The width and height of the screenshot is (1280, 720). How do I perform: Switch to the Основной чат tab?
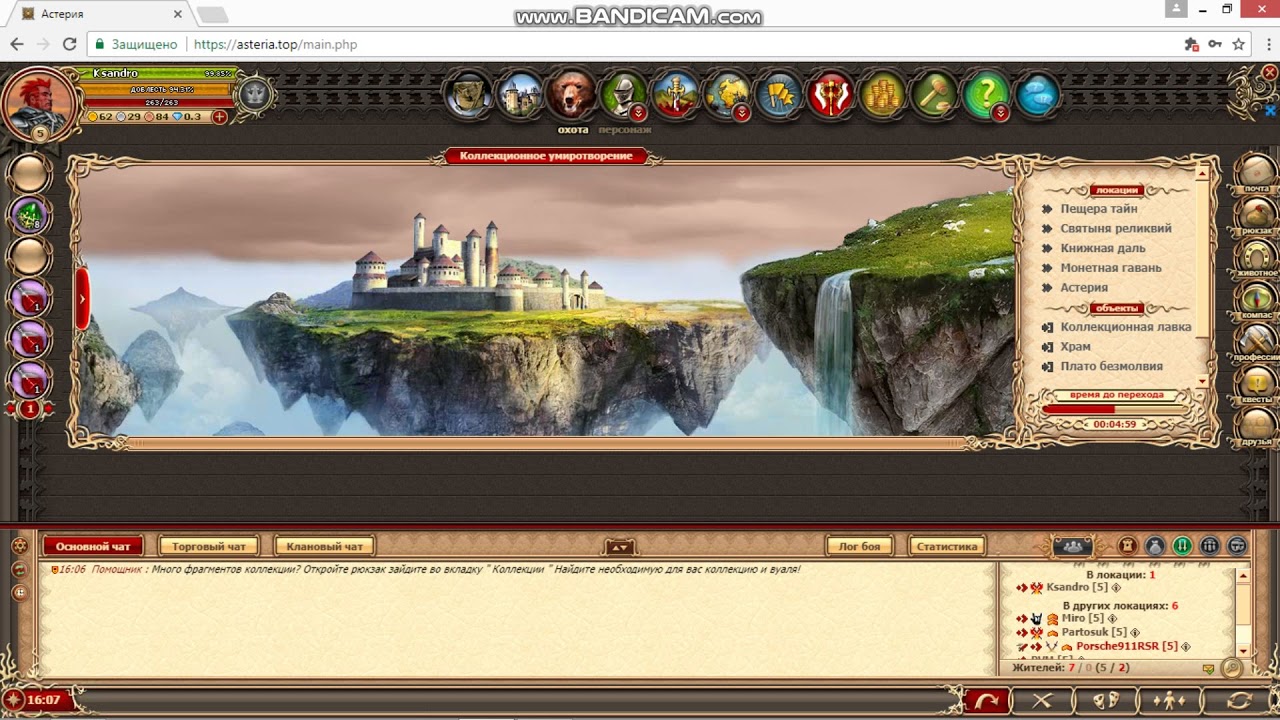(x=93, y=546)
